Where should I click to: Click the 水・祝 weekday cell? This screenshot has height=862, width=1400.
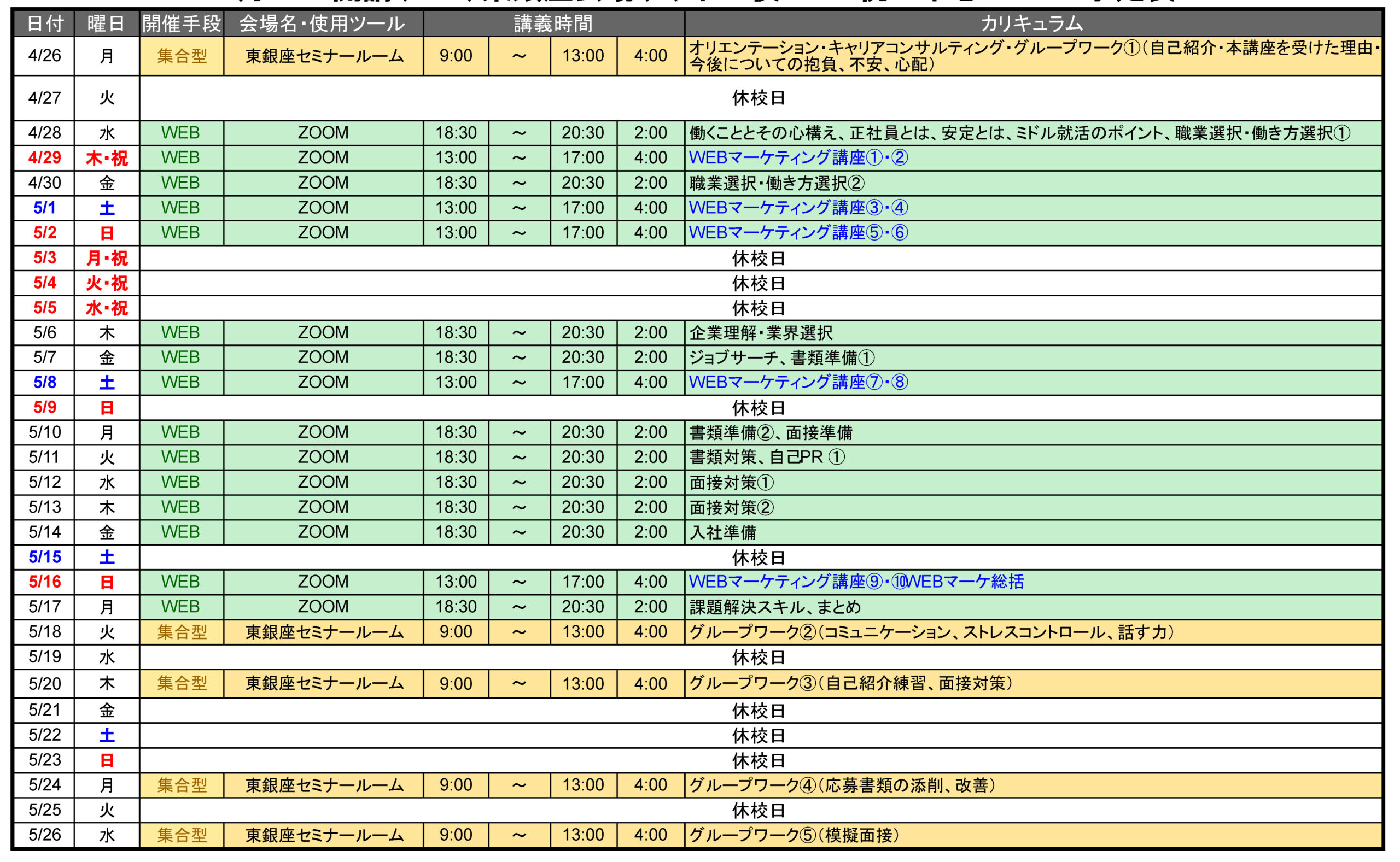(107, 308)
